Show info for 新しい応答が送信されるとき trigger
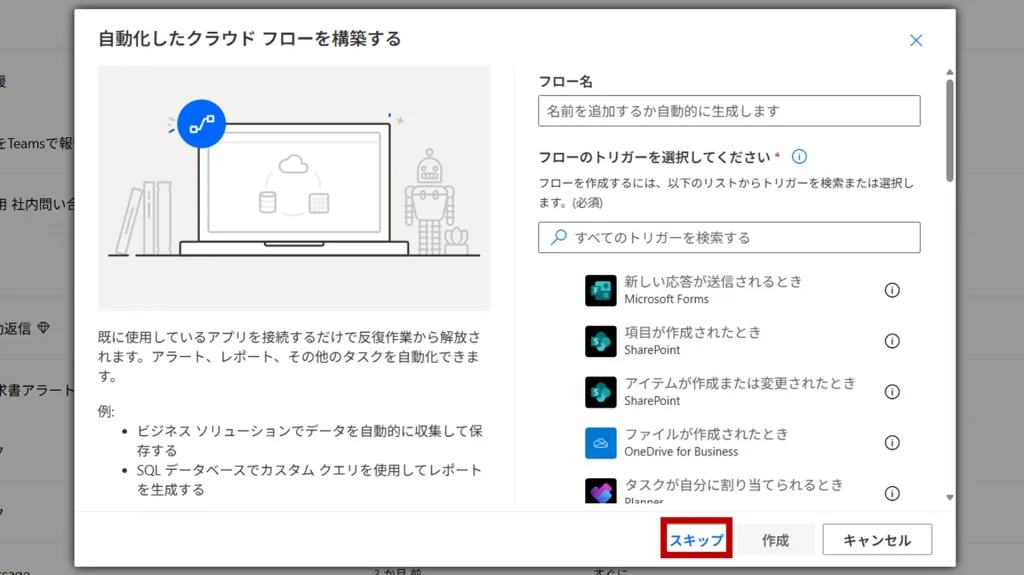 coord(892,290)
